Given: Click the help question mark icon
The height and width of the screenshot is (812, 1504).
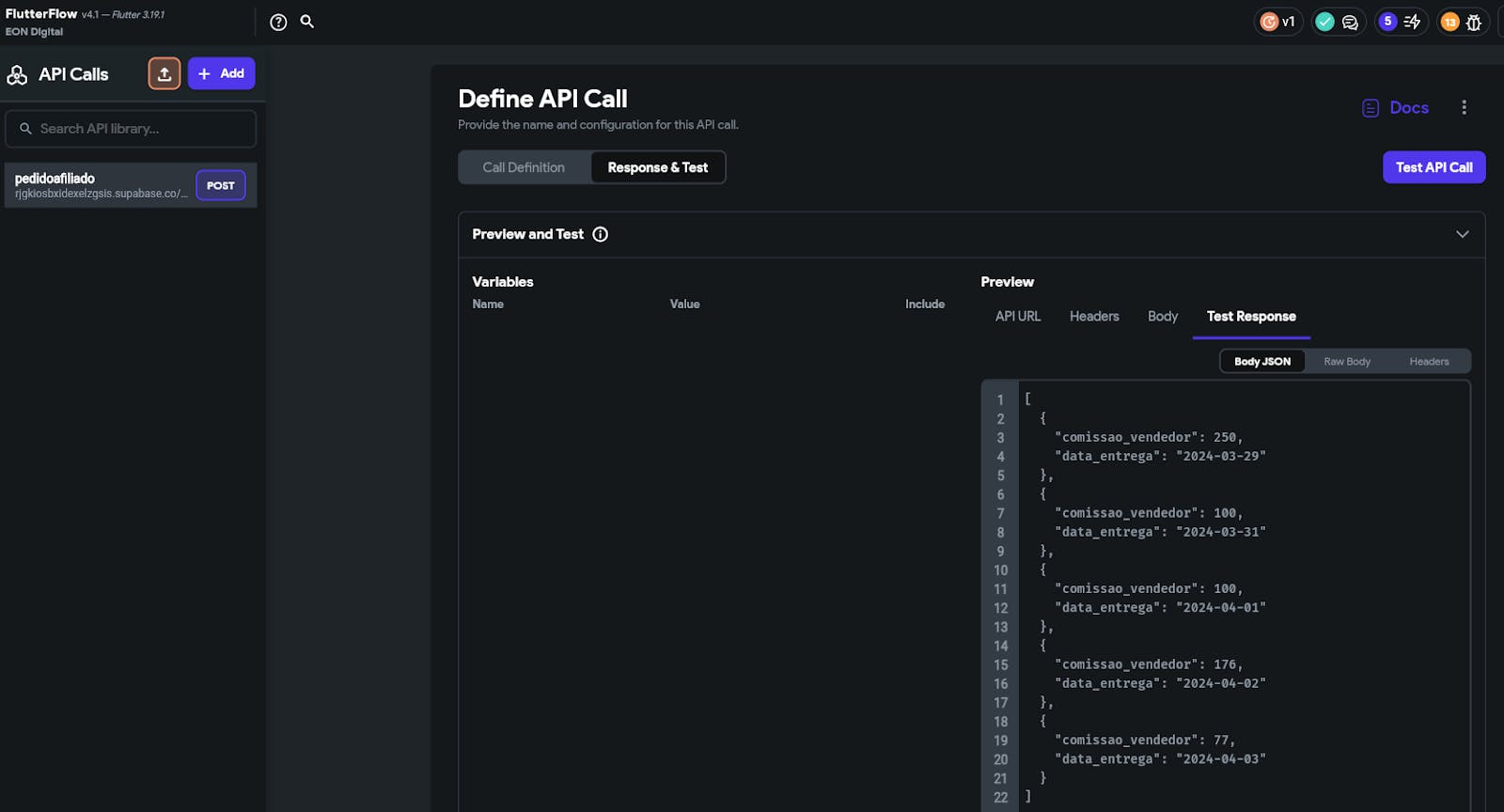Looking at the screenshot, I should tap(278, 22).
